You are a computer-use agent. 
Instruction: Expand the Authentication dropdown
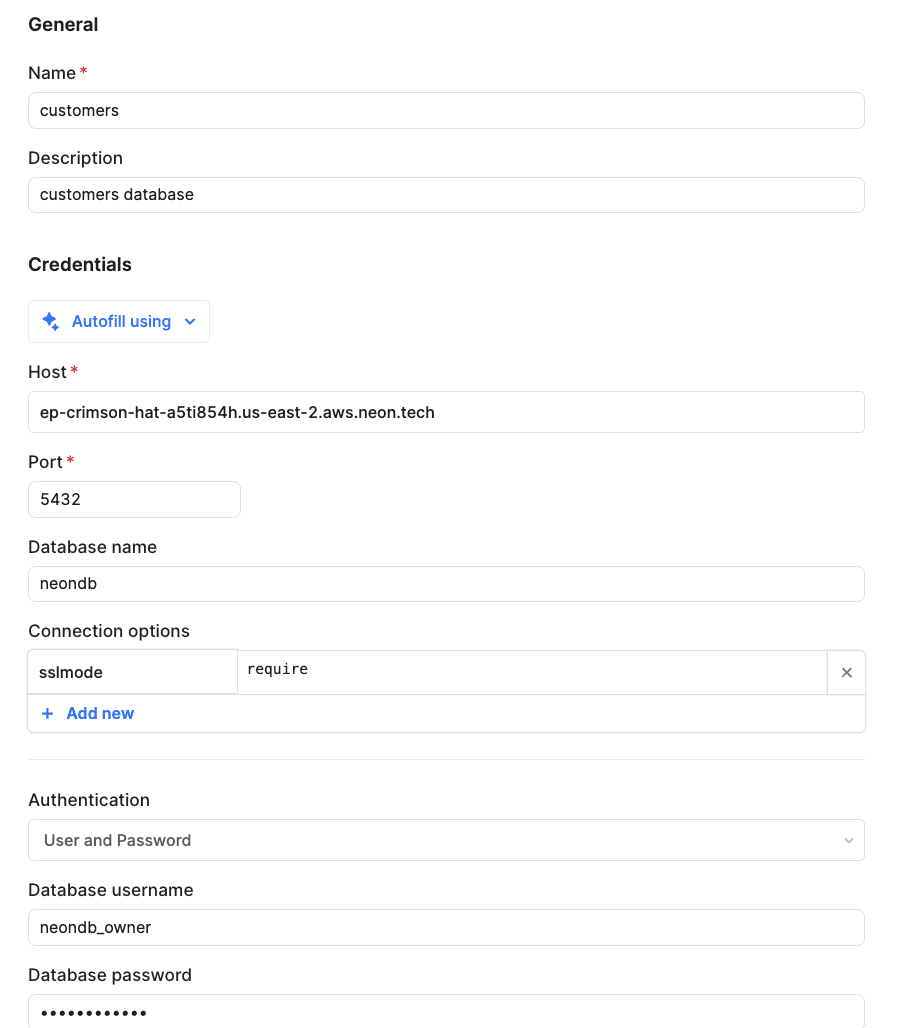[848, 840]
